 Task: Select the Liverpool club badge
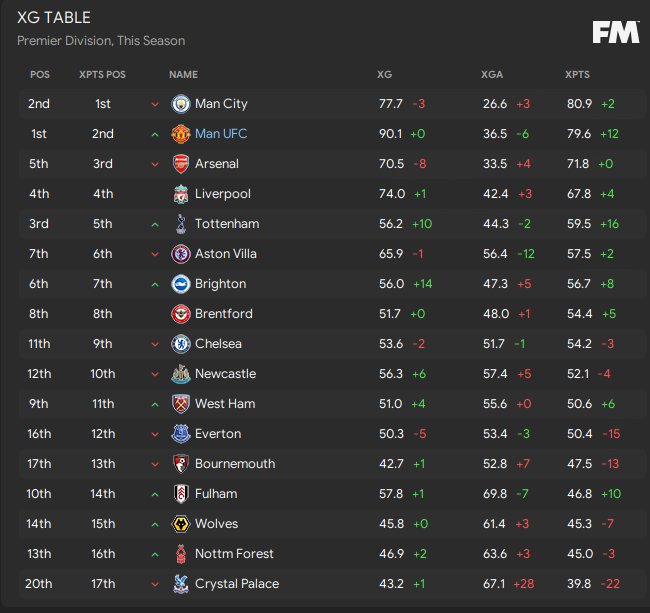coord(181,194)
